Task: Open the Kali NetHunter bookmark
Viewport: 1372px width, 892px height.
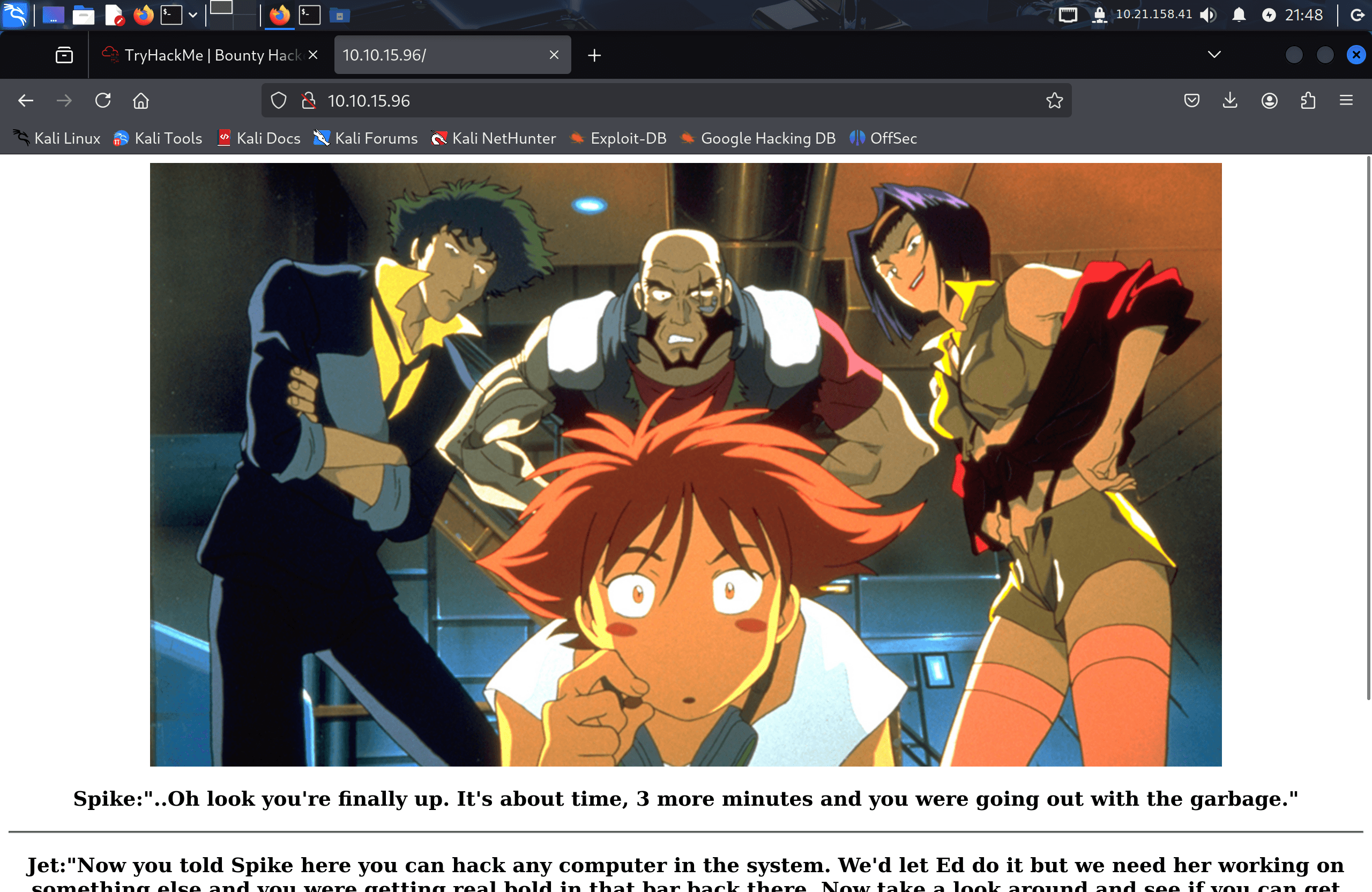Action: (x=494, y=138)
